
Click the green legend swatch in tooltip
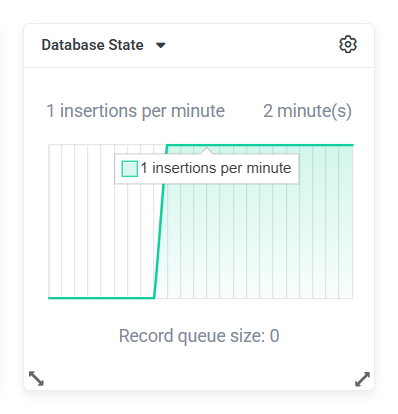(x=129, y=168)
